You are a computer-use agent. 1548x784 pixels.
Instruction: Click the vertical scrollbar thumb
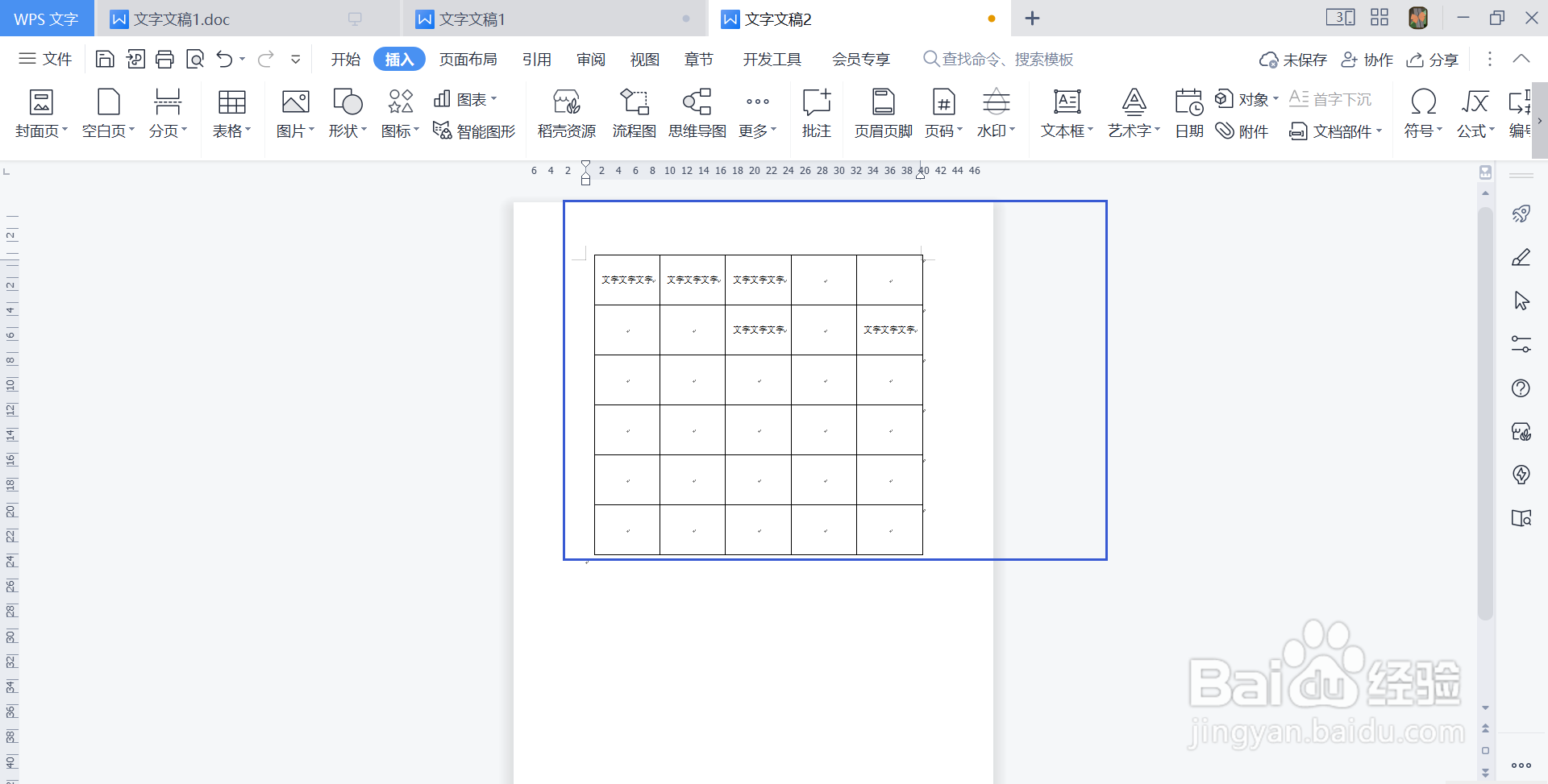[x=1485, y=413]
